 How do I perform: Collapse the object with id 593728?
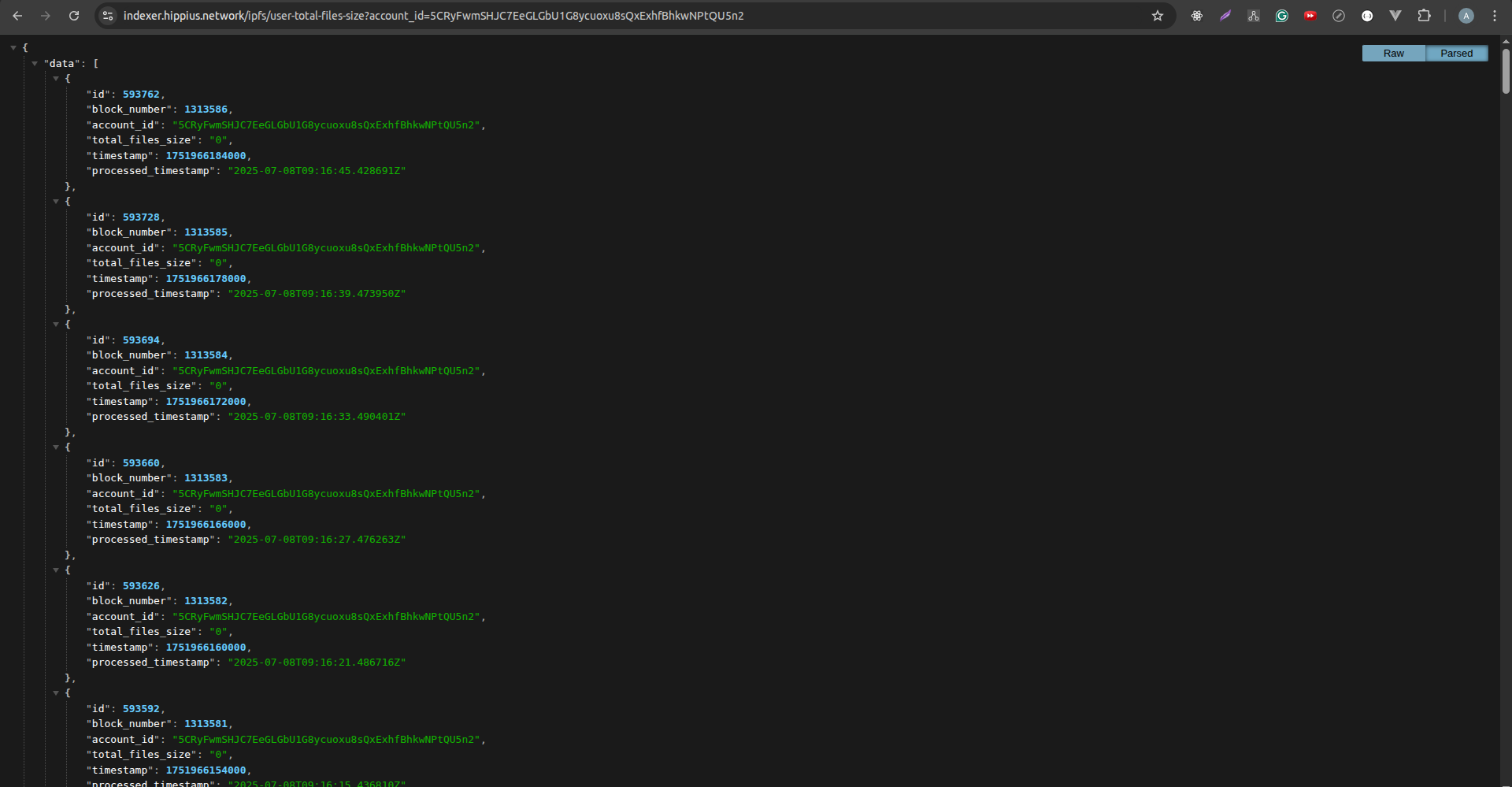tap(56, 202)
